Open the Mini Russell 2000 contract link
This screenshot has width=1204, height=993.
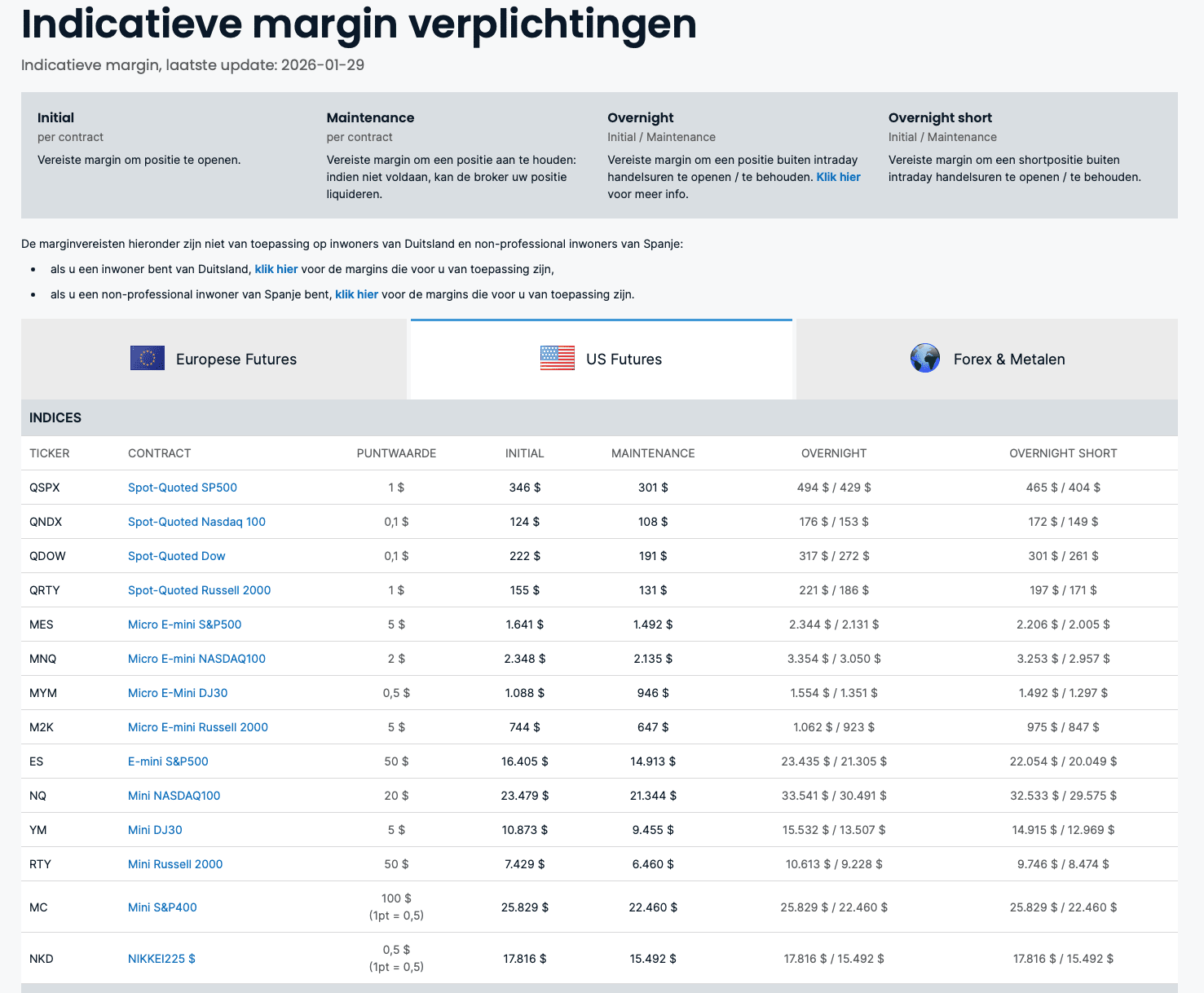(x=175, y=864)
